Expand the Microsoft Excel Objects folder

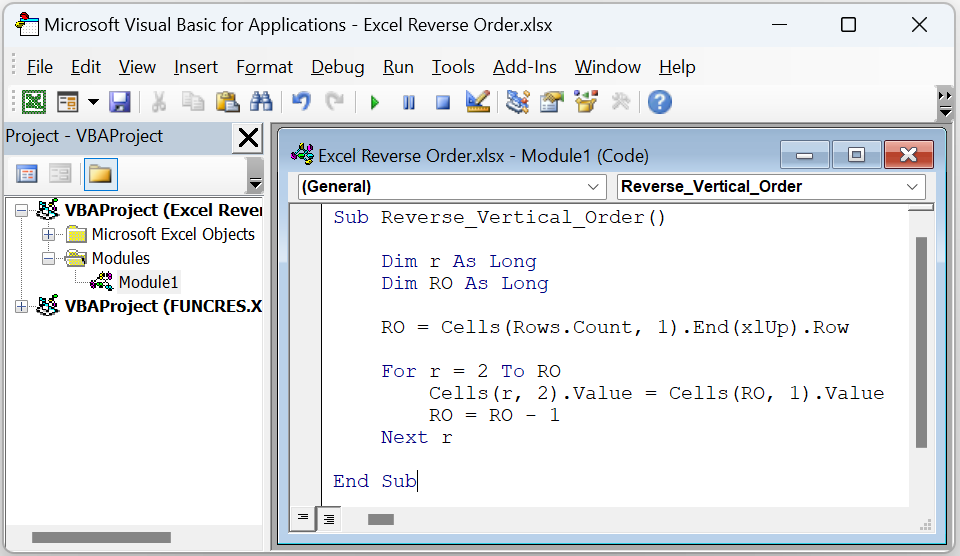click(x=48, y=235)
